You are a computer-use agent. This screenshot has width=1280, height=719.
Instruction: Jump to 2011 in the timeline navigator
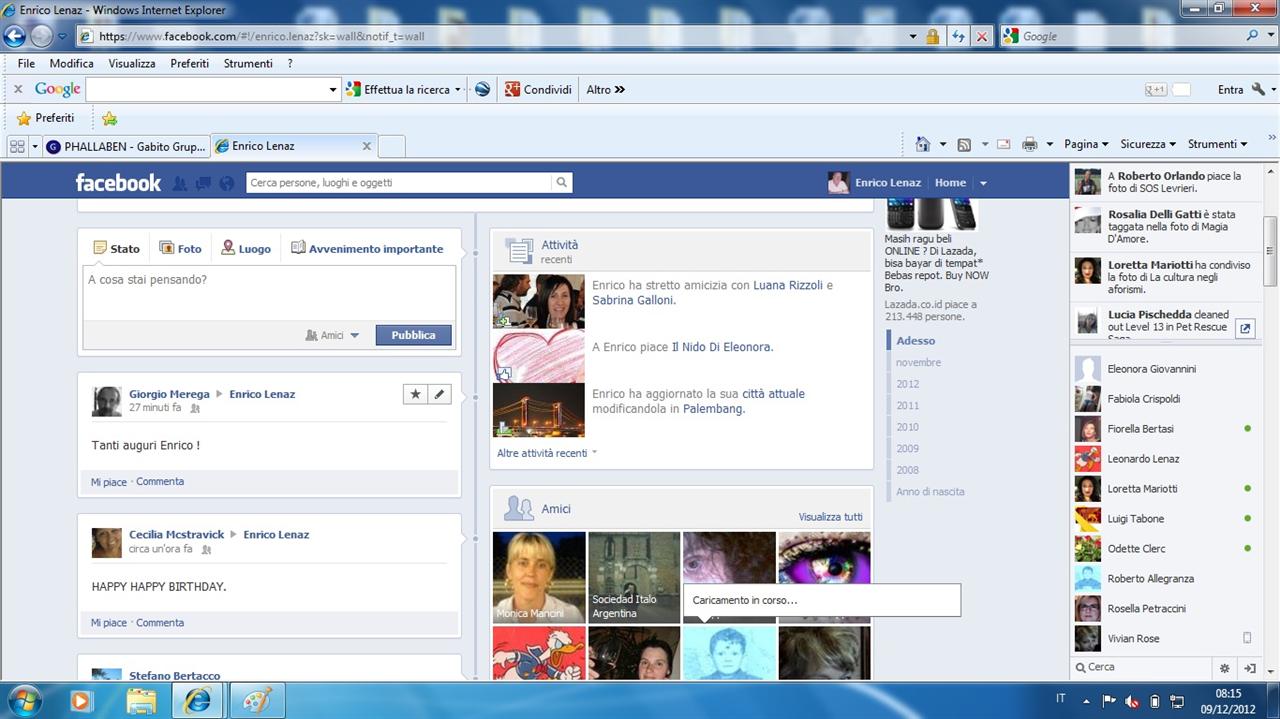[907, 406]
